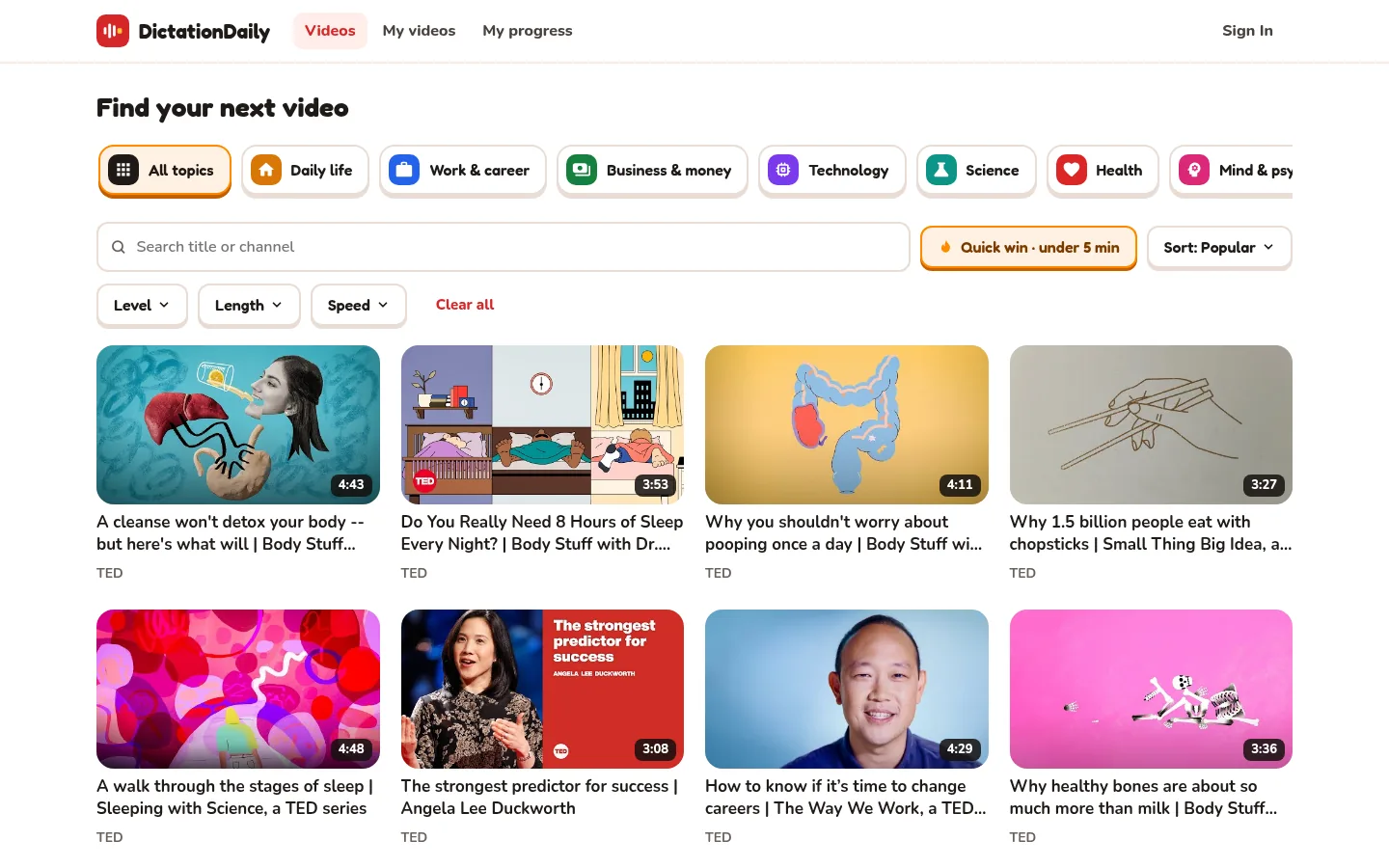Open Angela Lee Duckworth video thumbnail

pyautogui.click(x=542, y=689)
